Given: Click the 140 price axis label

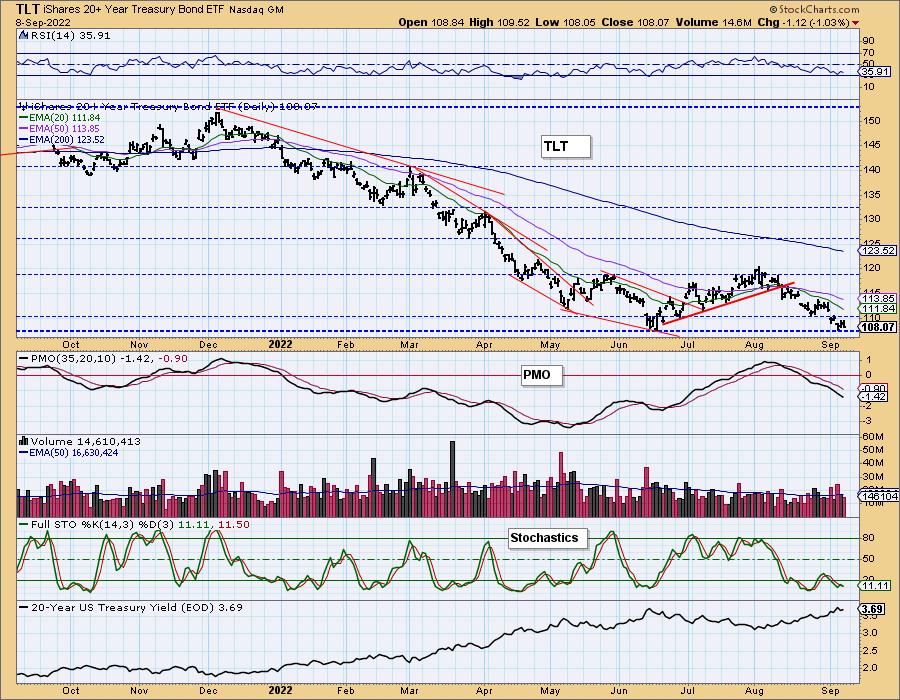Looking at the screenshot, I should [x=872, y=169].
